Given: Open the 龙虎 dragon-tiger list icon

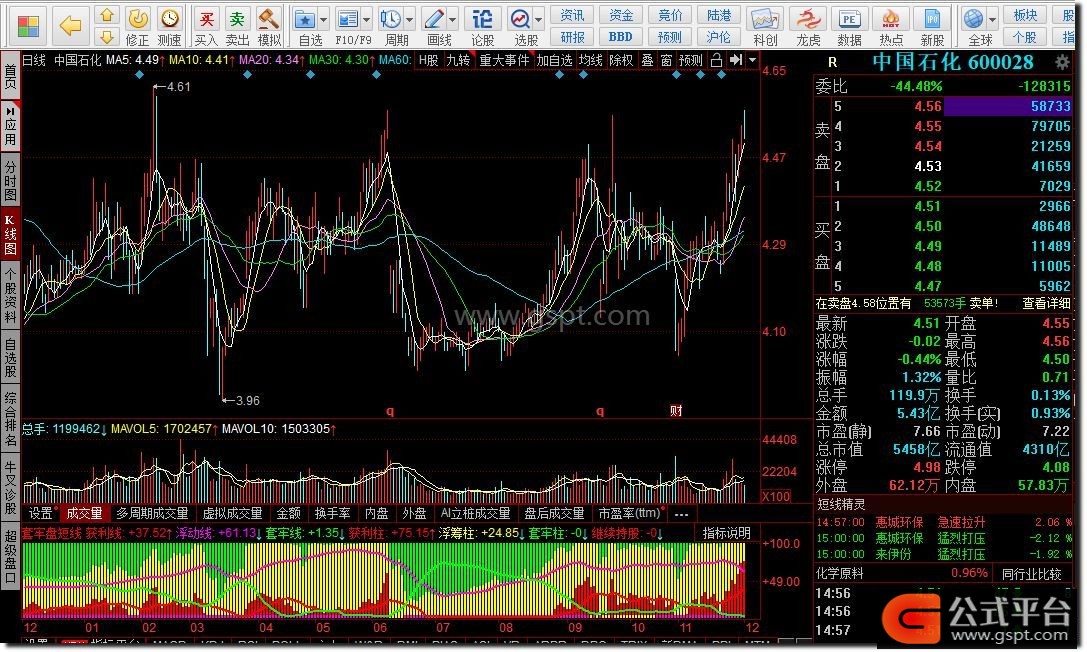Looking at the screenshot, I should click(808, 26).
